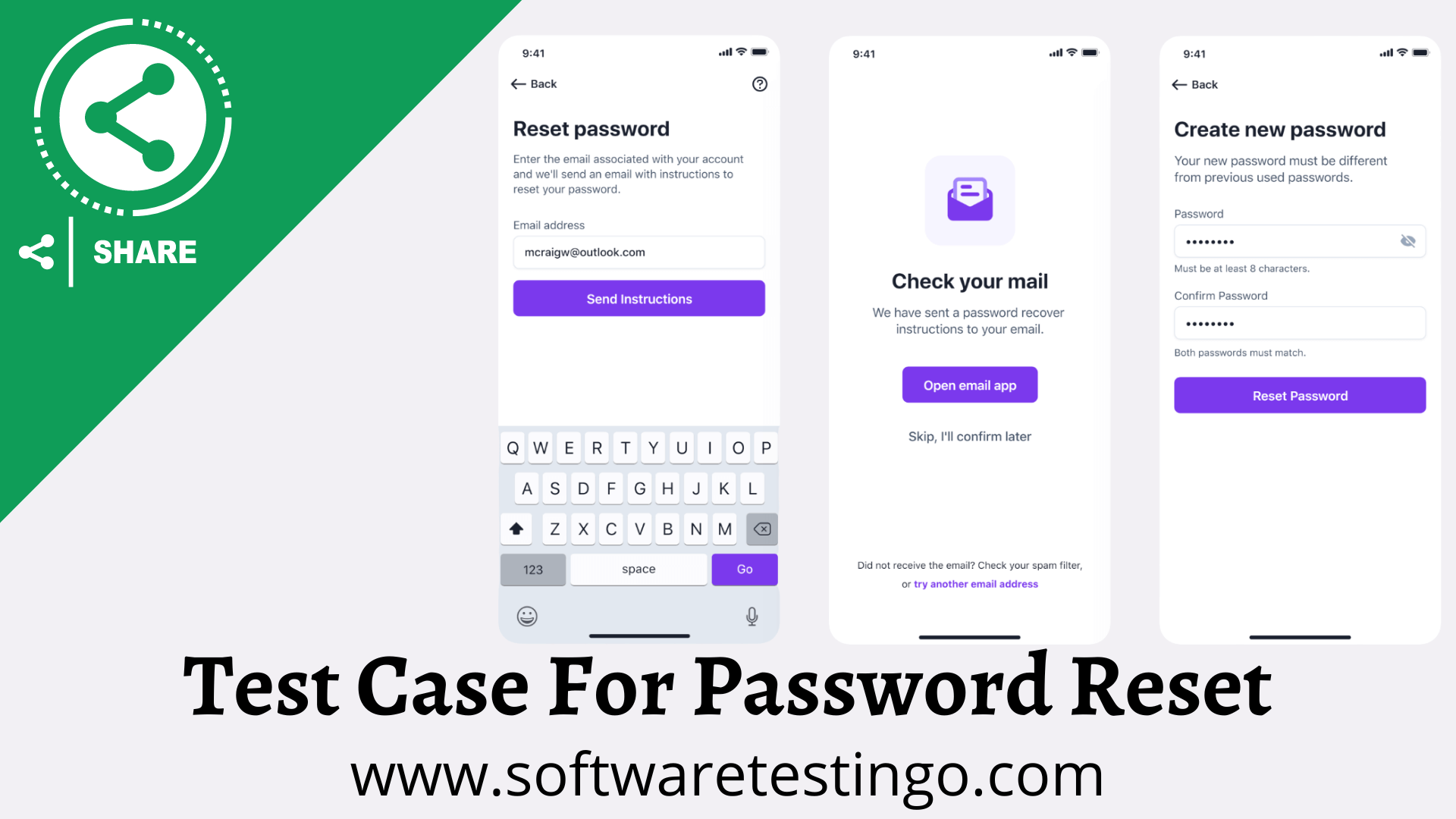The height and width of the screenshot is (819, 1456).
Task: Click the shift/caps key on keyboard
Action: [516, 528]
